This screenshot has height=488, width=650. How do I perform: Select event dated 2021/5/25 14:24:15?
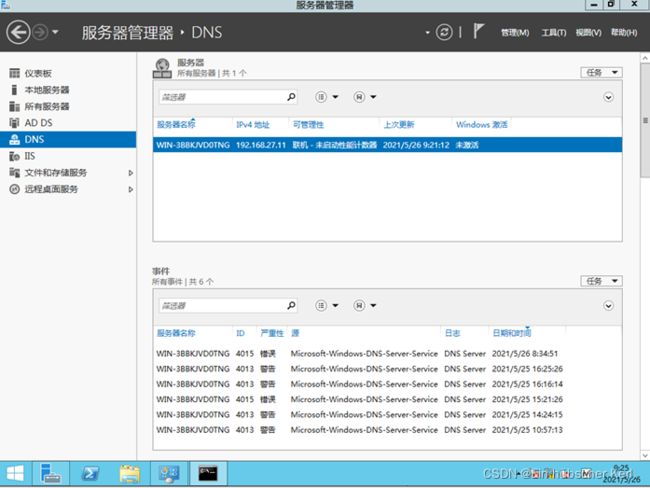tap(387, 415)
